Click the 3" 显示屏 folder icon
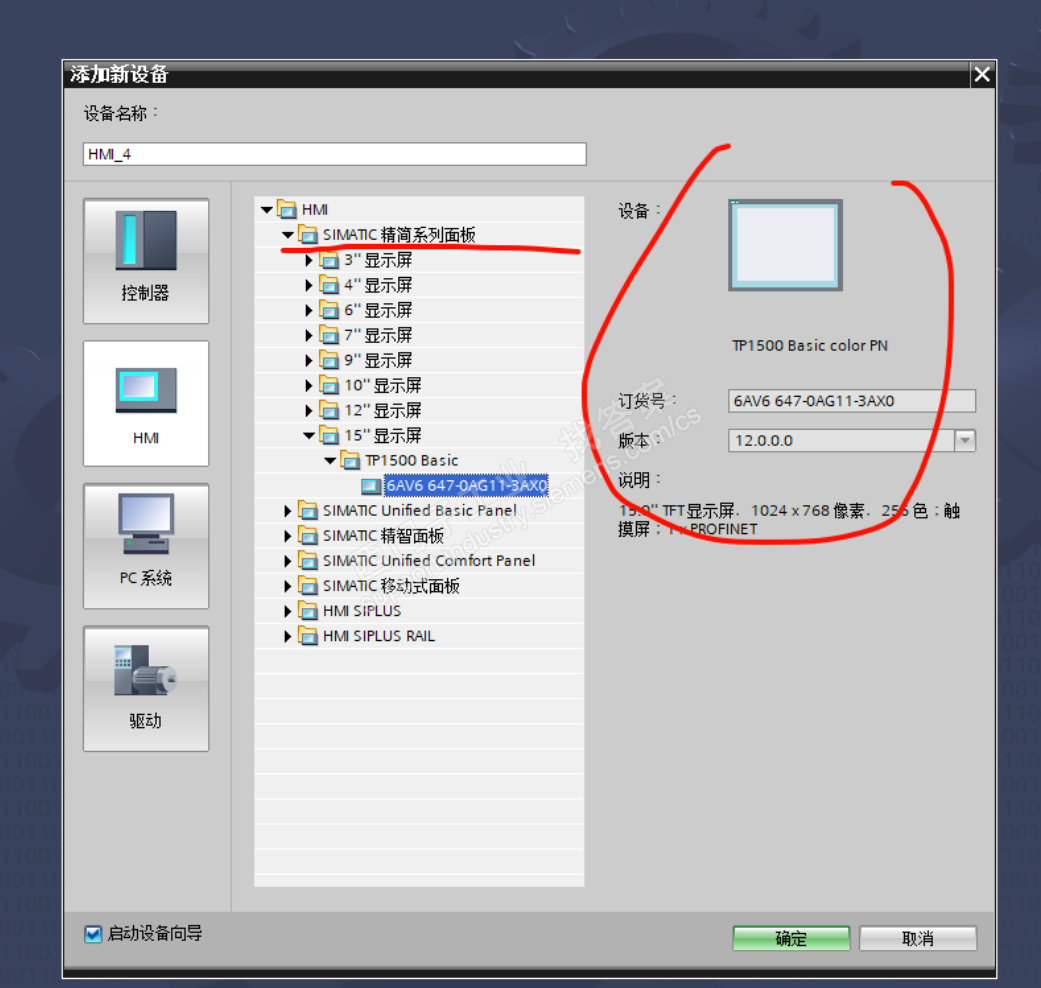Screen dimensions: 1041x988 329,260
